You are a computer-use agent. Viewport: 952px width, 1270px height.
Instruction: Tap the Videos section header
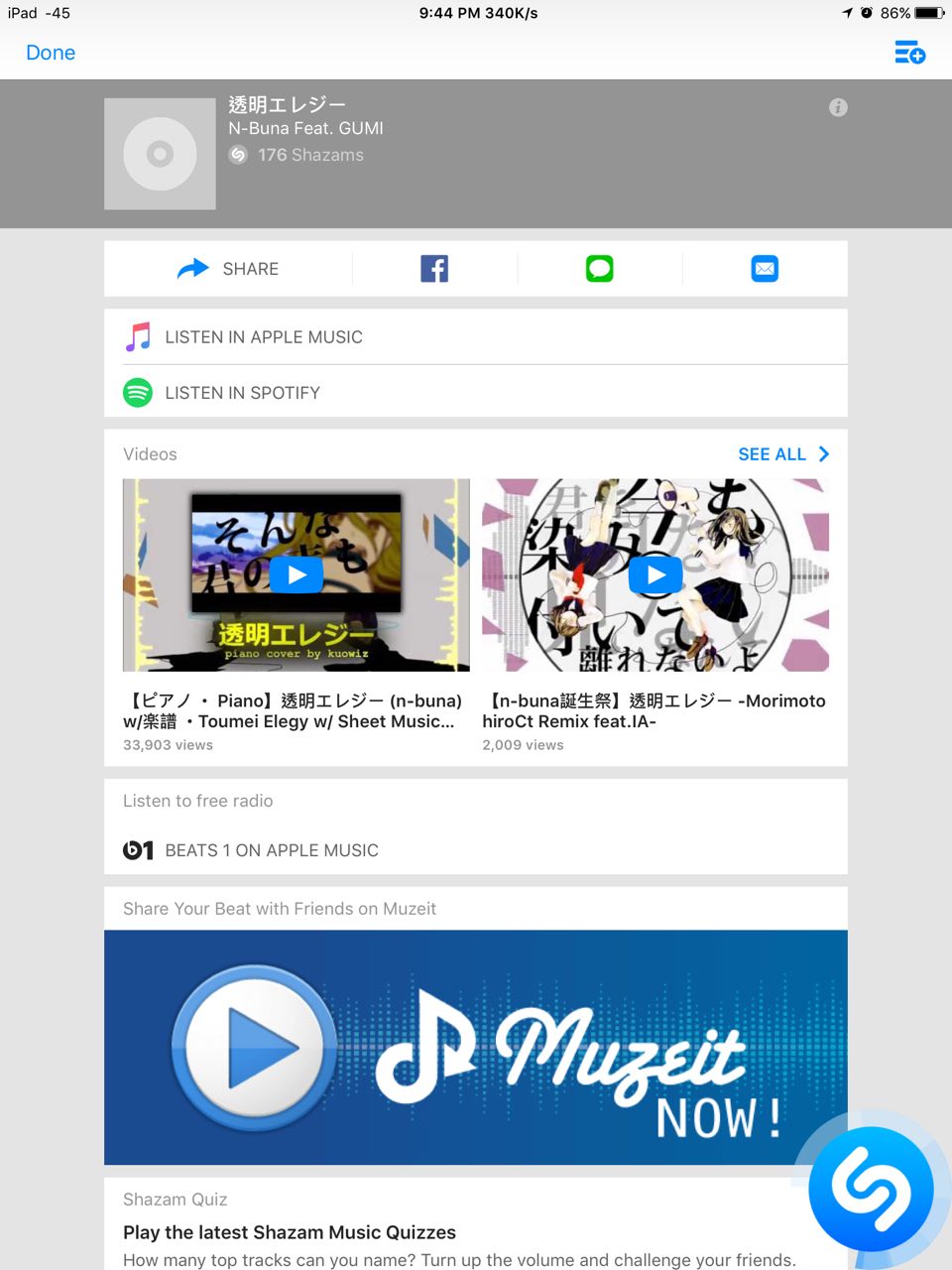click(x=150, y=454)
